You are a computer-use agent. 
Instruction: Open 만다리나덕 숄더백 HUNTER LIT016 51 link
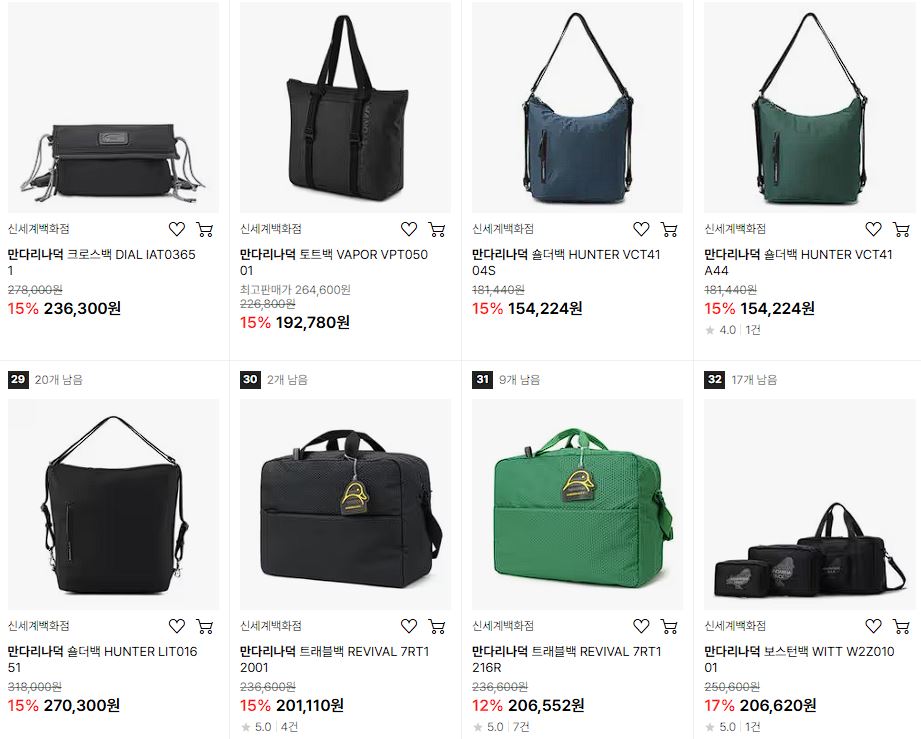click(102, 659)
